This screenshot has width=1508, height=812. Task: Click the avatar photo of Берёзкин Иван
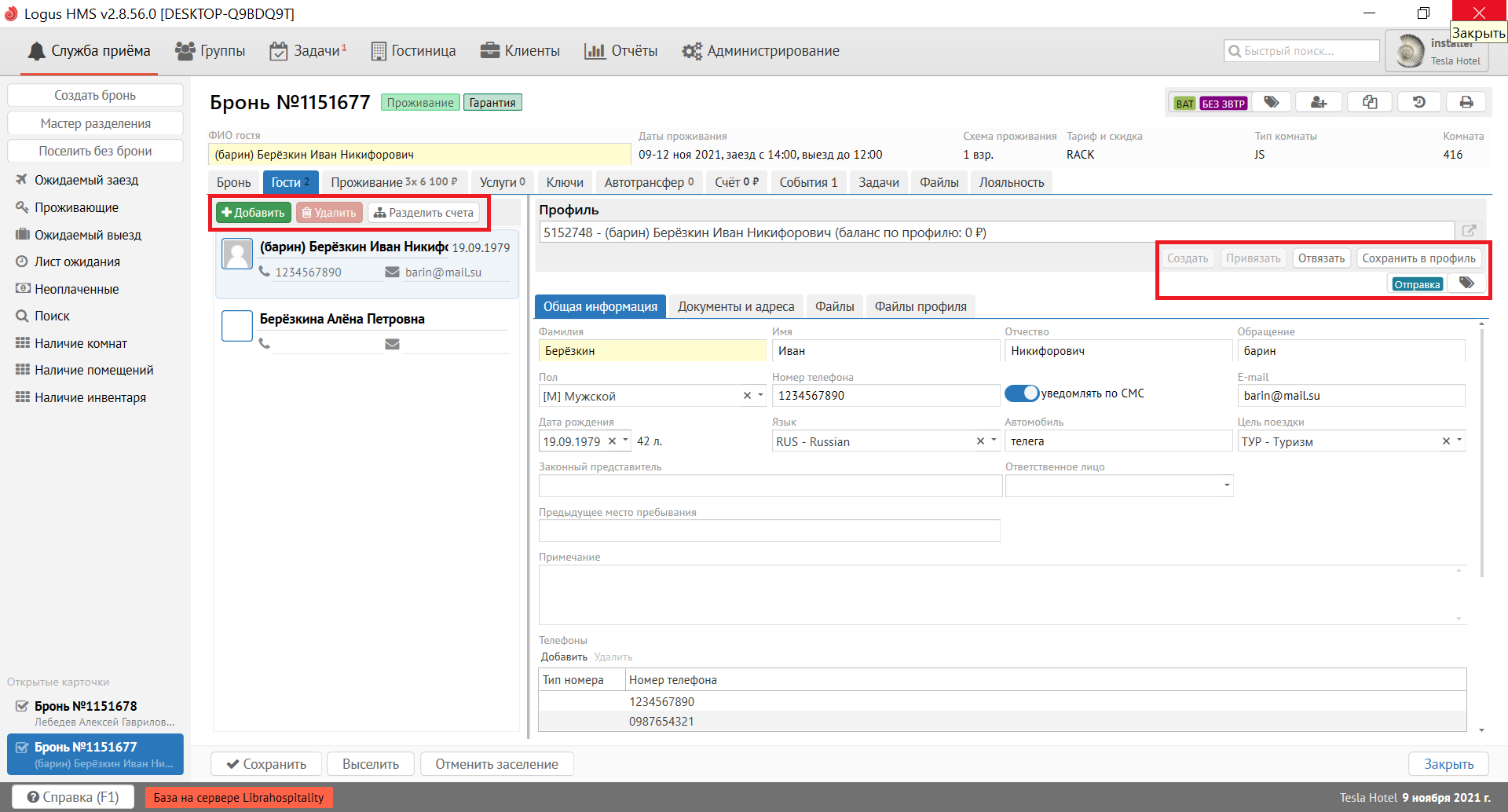tap(237, 254)
